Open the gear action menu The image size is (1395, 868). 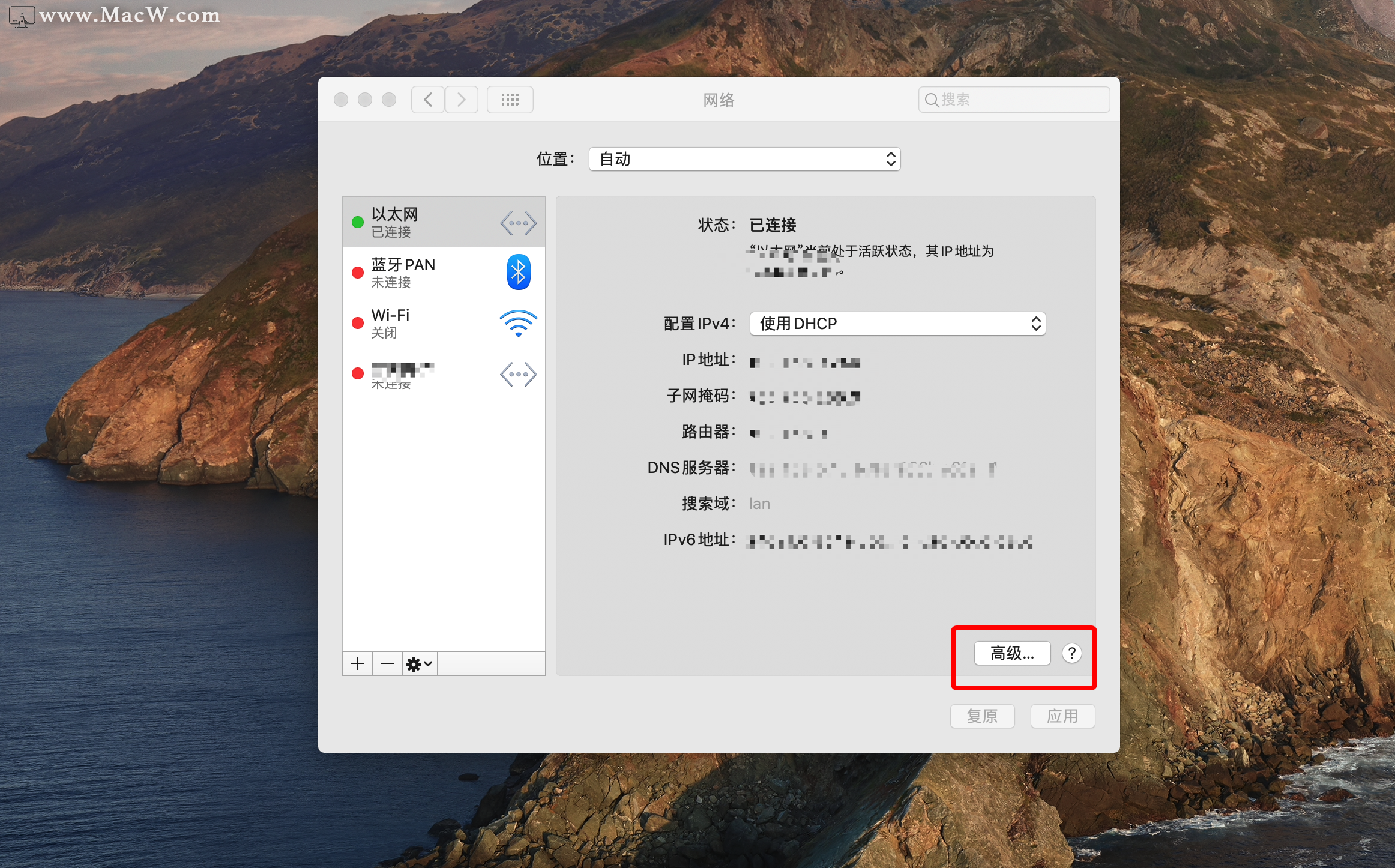pos(419,663)
